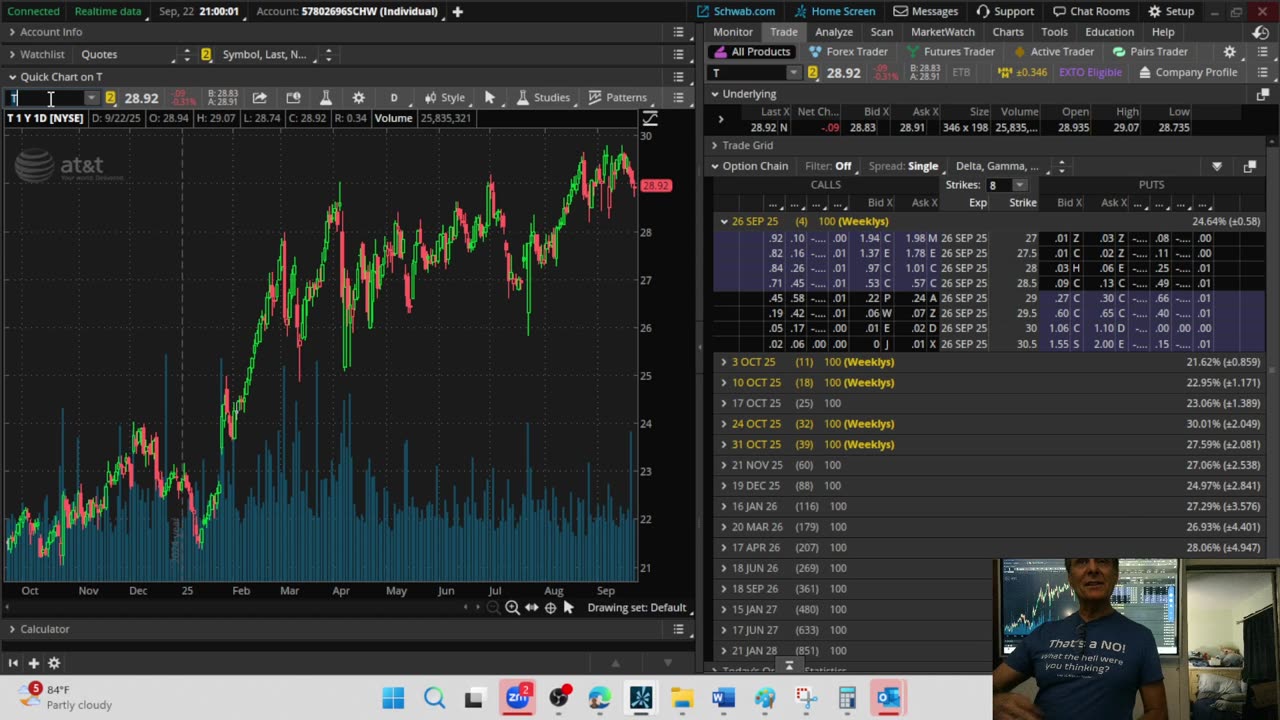Collapse the Quick Chart on T section
The height and width of the screenshot is (720, 1280).
pyautogui.click(x=12, y=76)
